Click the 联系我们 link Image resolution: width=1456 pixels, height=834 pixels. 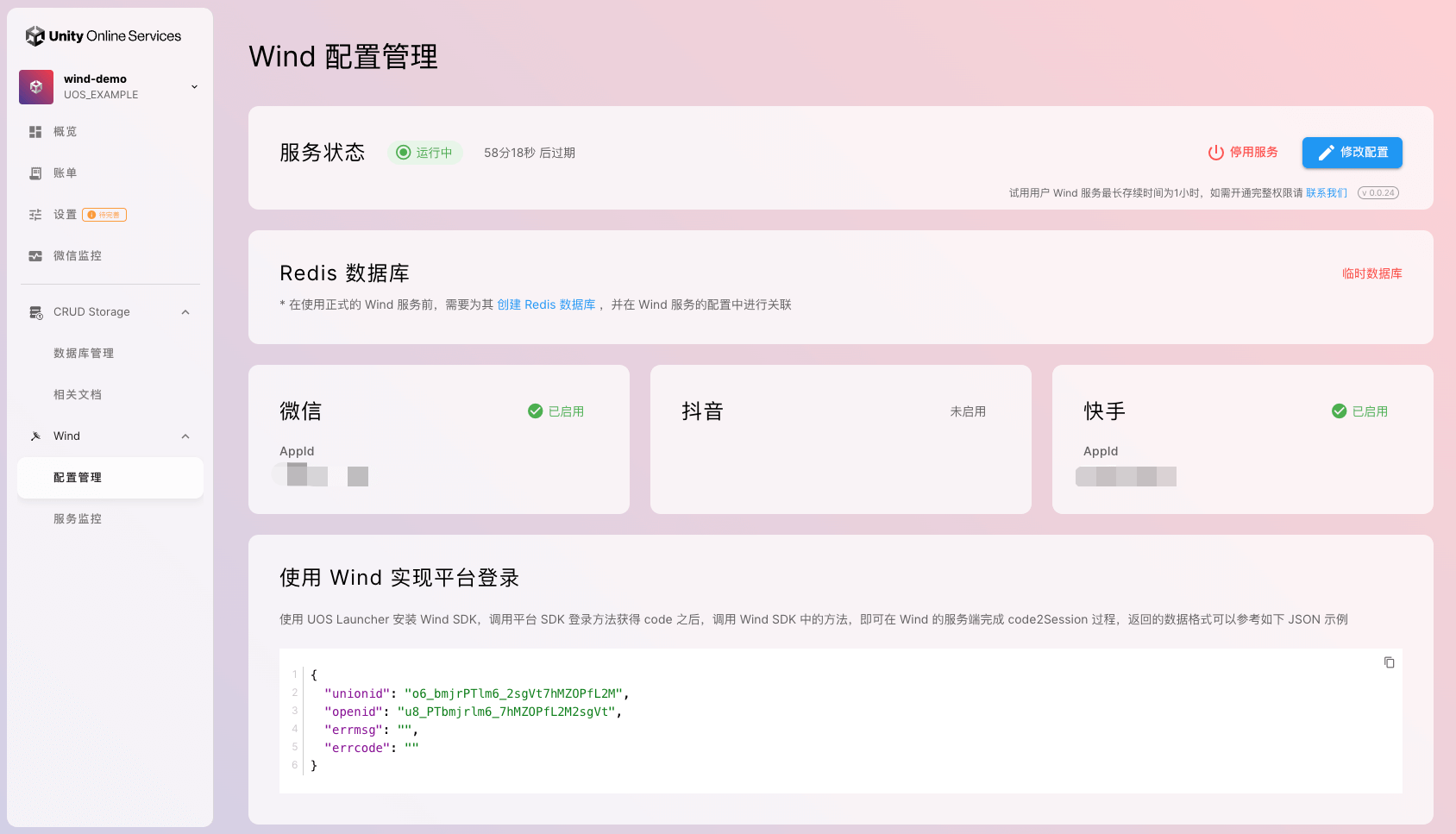(1326, 193)
